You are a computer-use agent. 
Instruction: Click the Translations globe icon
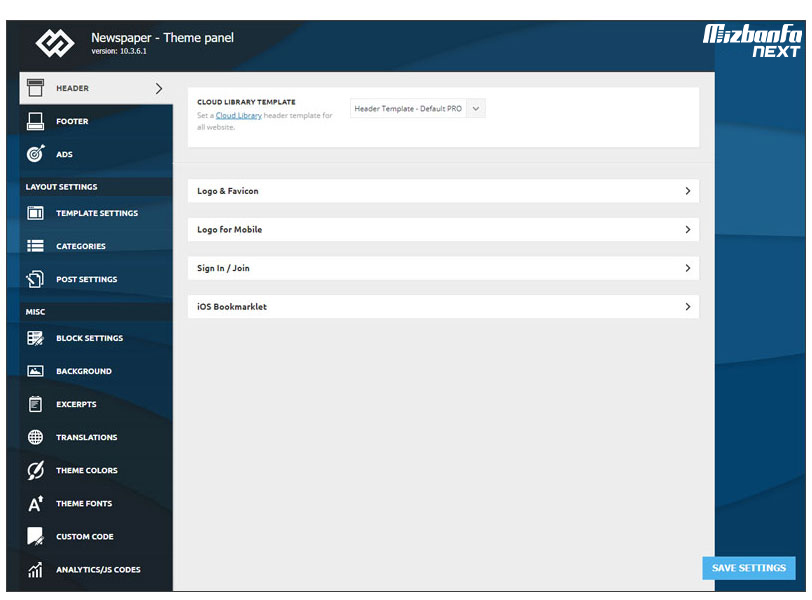click(x=35, y=437)
